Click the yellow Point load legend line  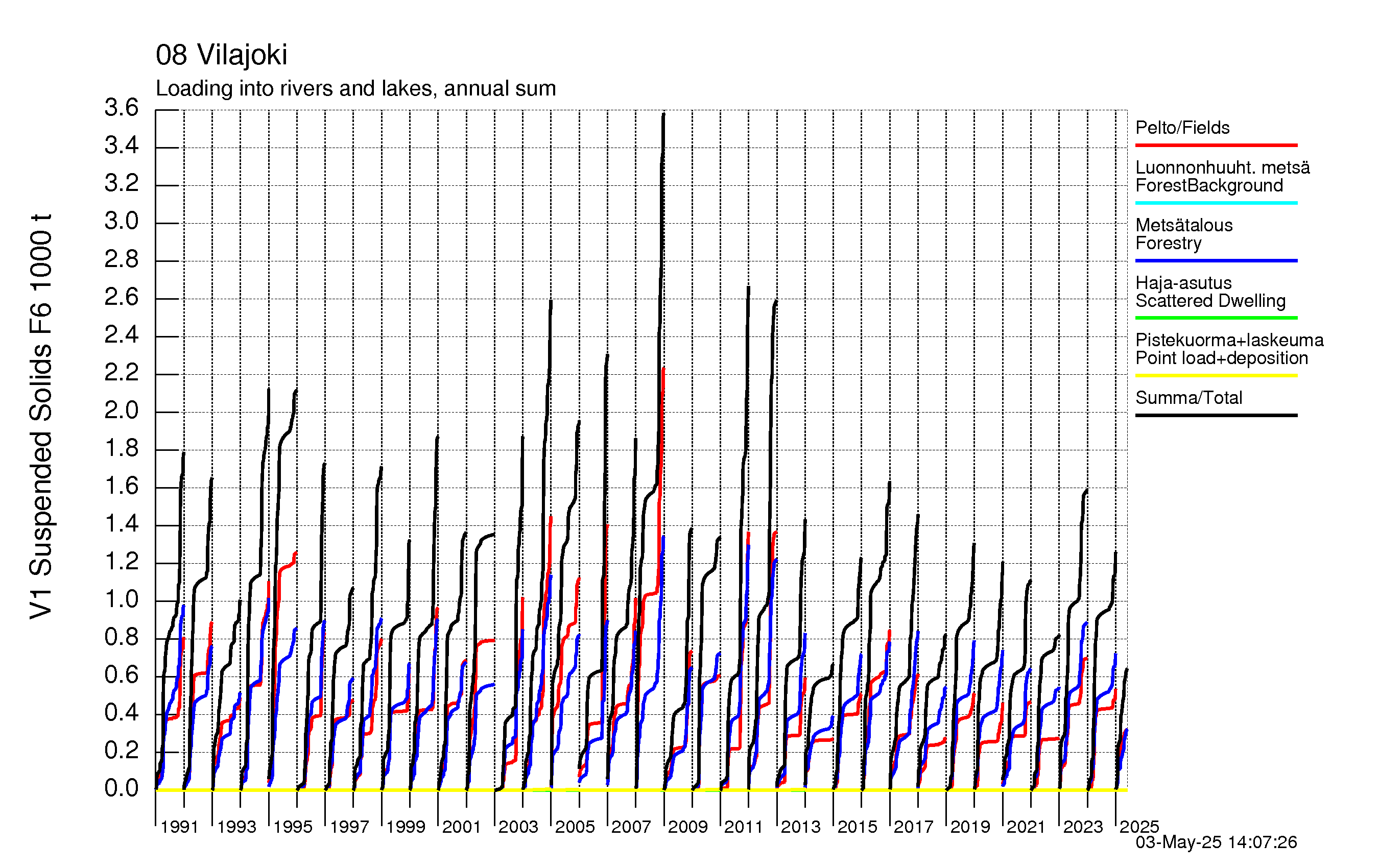(x=1216, y=376)
